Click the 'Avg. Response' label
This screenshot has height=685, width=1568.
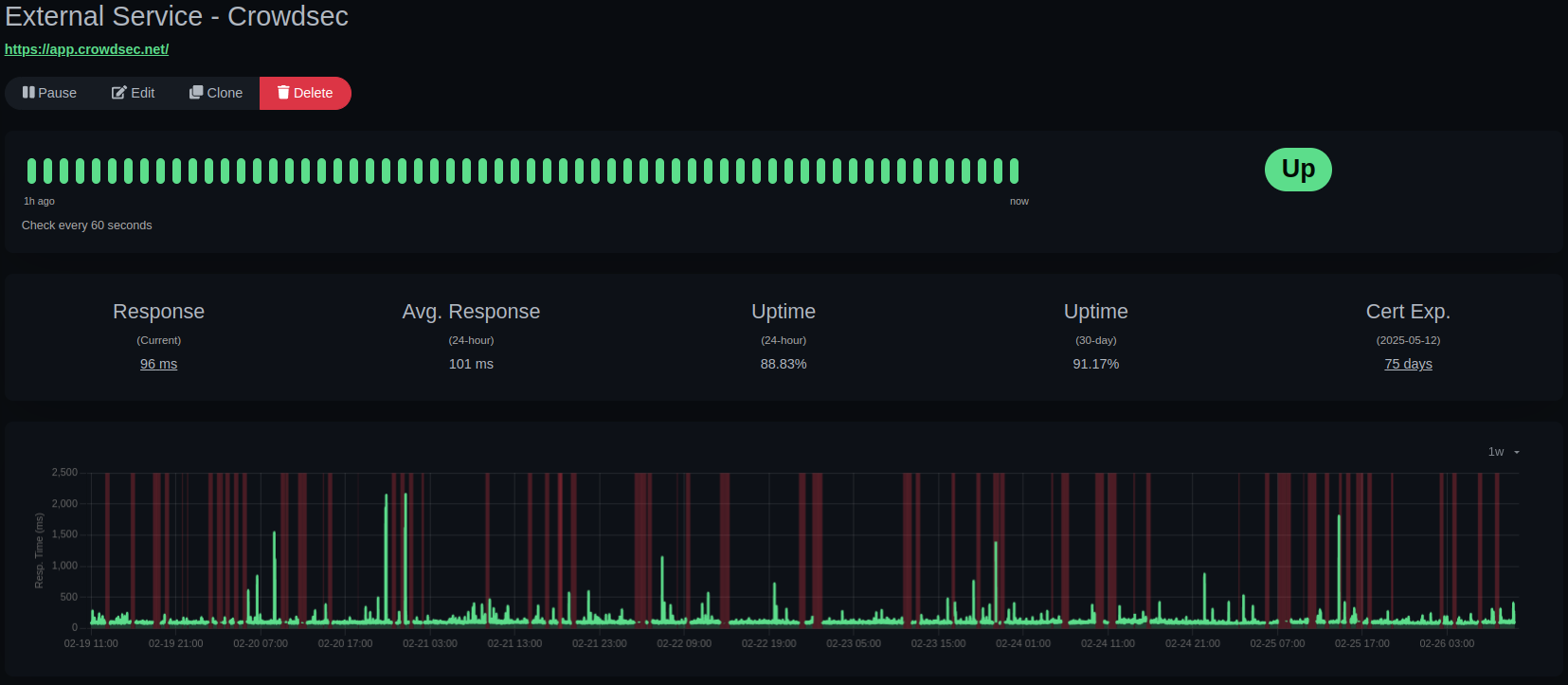click(471, 312)
